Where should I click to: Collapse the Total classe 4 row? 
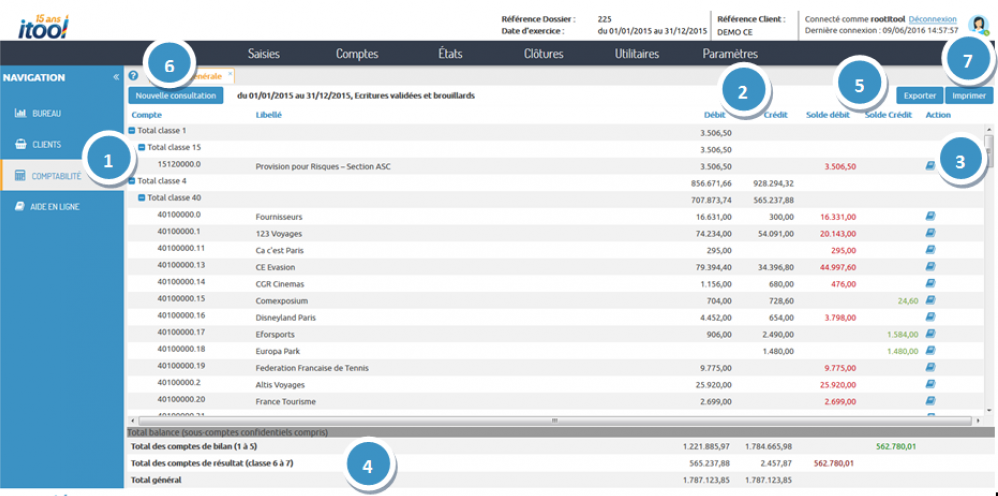[x=132, y=181]
